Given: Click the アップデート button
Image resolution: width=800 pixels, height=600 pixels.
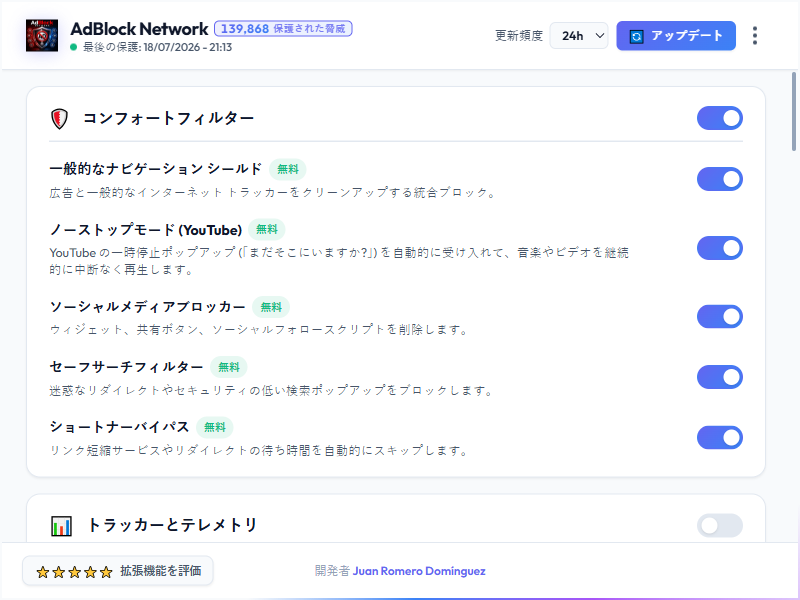Looking at the screenshot, I should 676,36.
